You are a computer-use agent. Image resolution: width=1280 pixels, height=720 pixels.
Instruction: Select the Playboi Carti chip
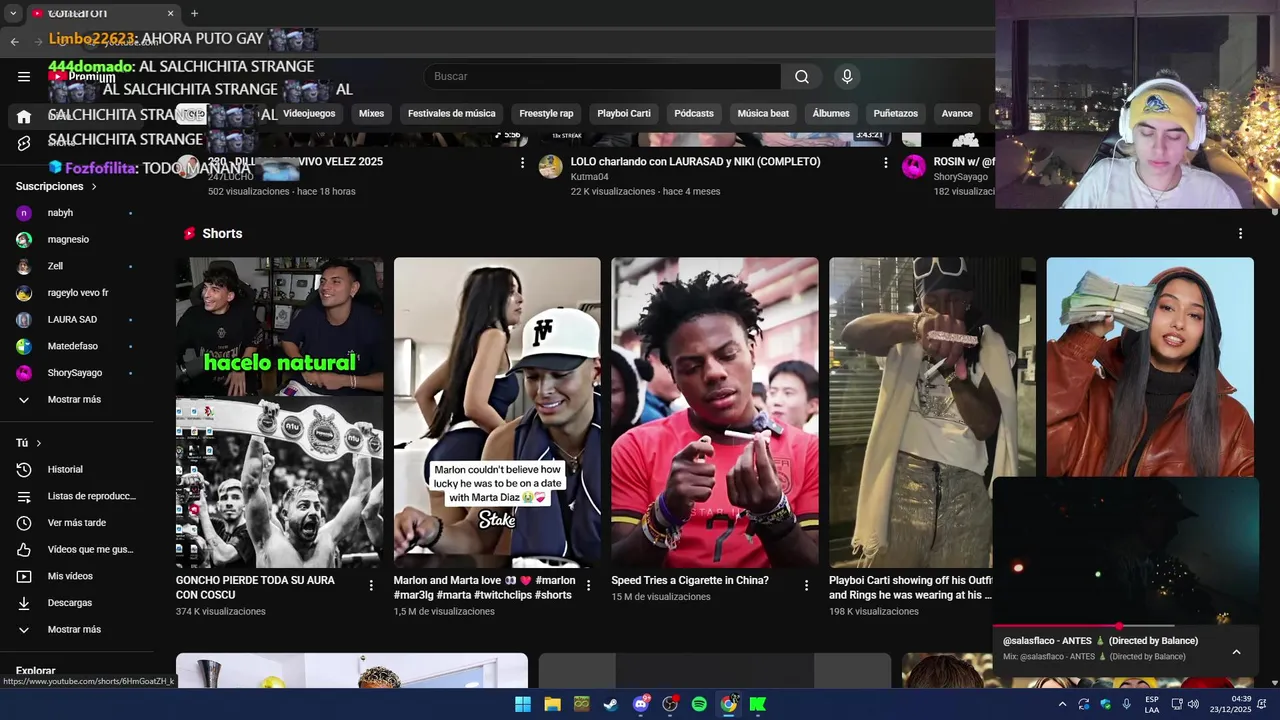(x=624, y=114)
